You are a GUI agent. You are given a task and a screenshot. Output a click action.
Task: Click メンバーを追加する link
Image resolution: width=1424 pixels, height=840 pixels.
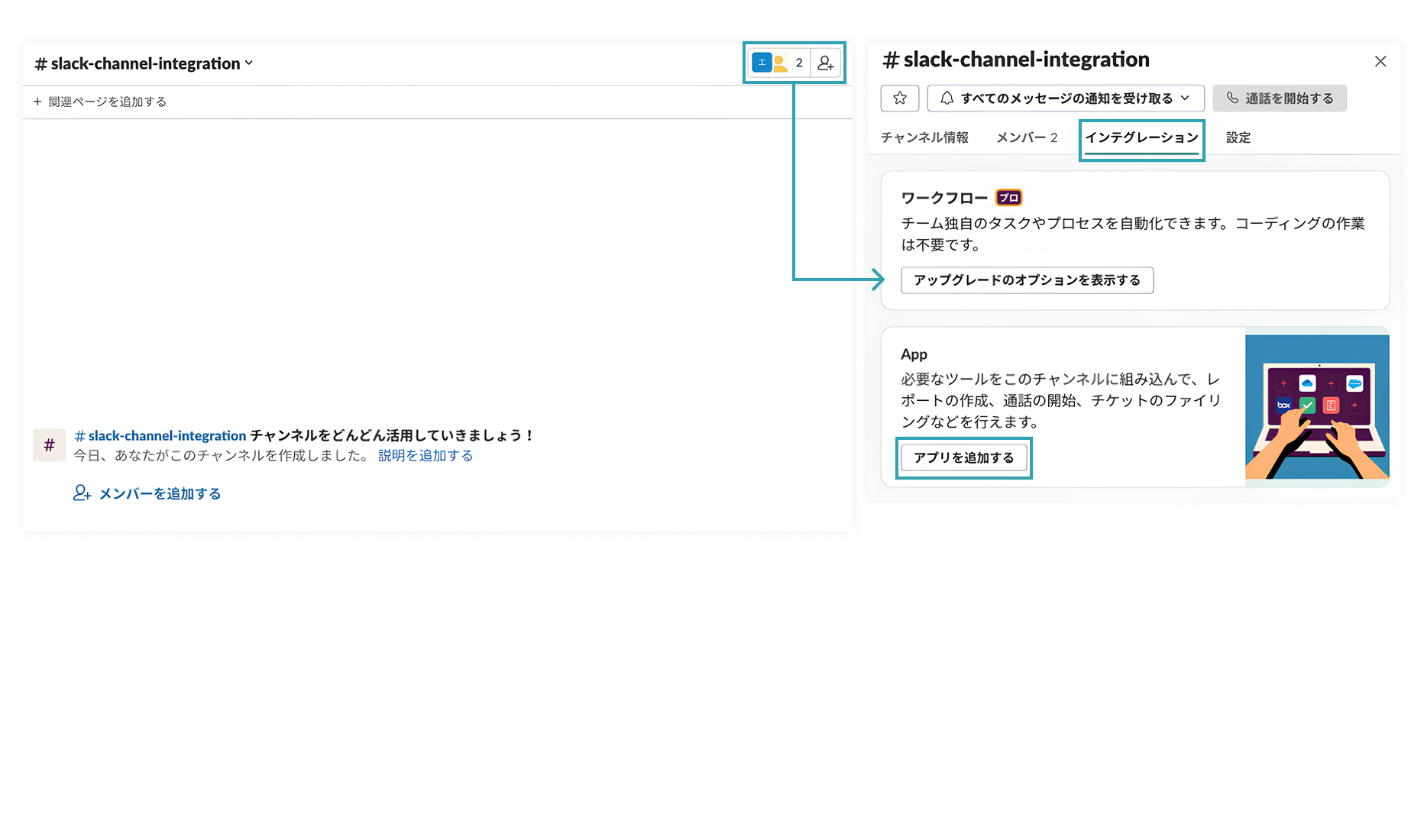(x=147, y=493)
